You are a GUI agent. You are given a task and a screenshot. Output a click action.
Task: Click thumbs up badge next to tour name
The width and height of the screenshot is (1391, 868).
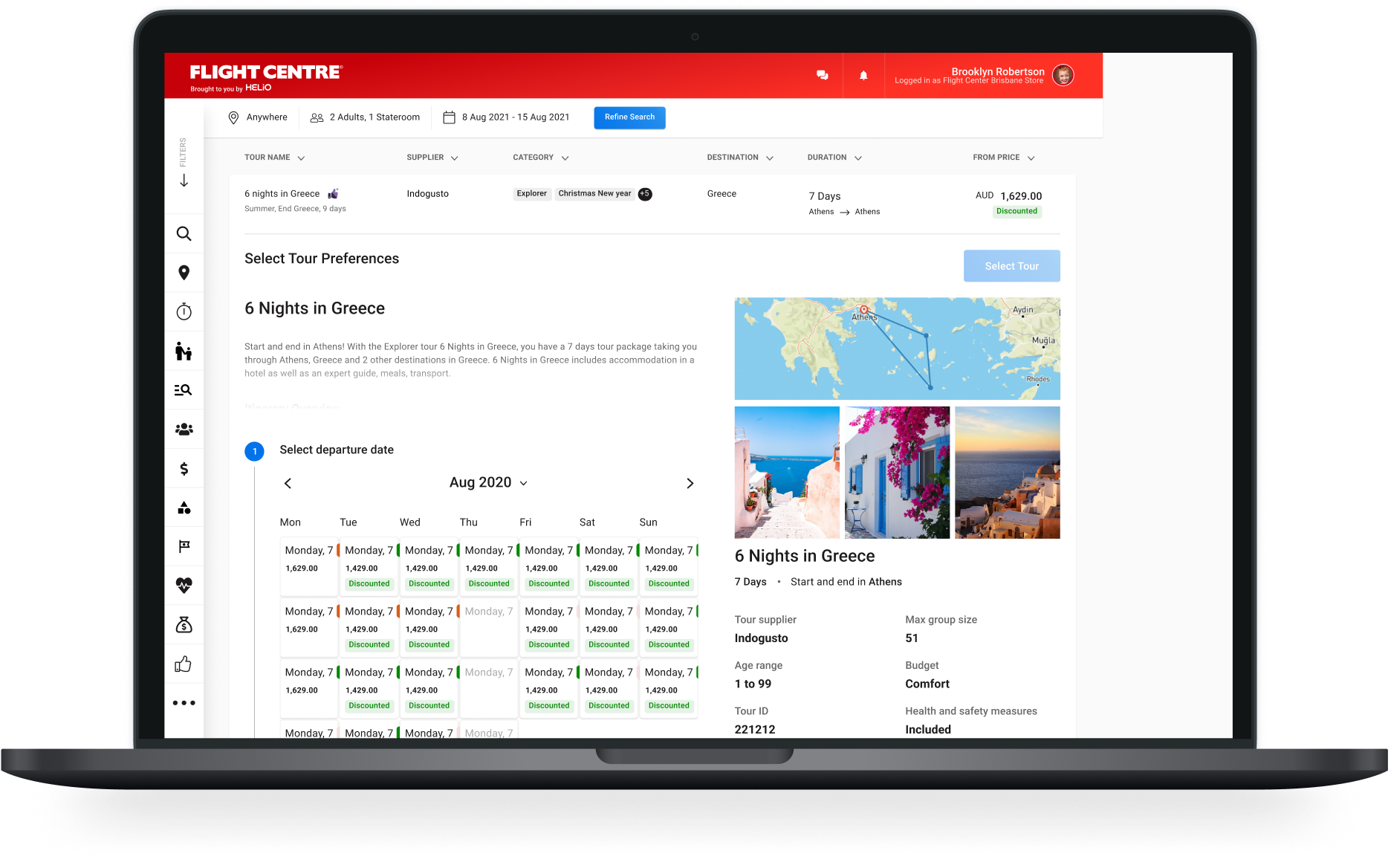[333, 194]
